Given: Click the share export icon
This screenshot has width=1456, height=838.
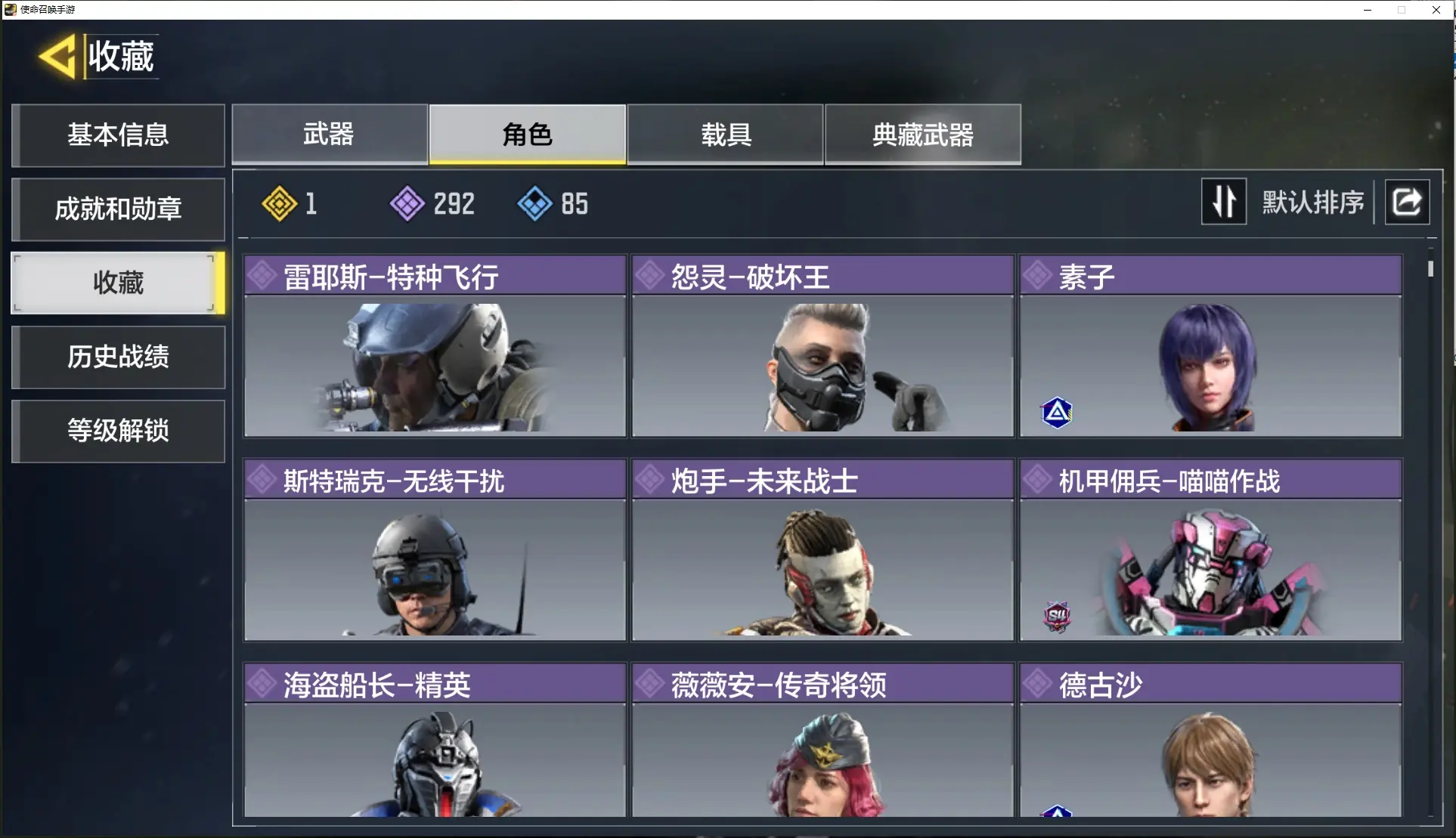Looking at the screenshot, I should pos(1407,203).
